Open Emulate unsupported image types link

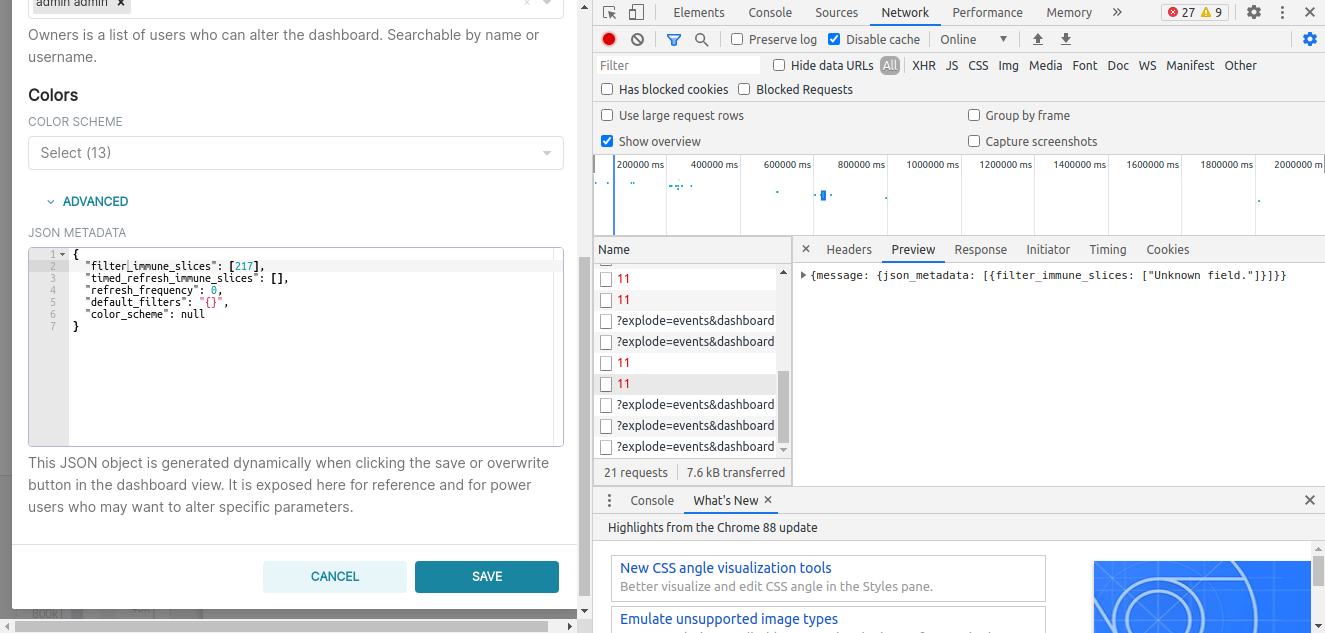click(x=729, y=619)
